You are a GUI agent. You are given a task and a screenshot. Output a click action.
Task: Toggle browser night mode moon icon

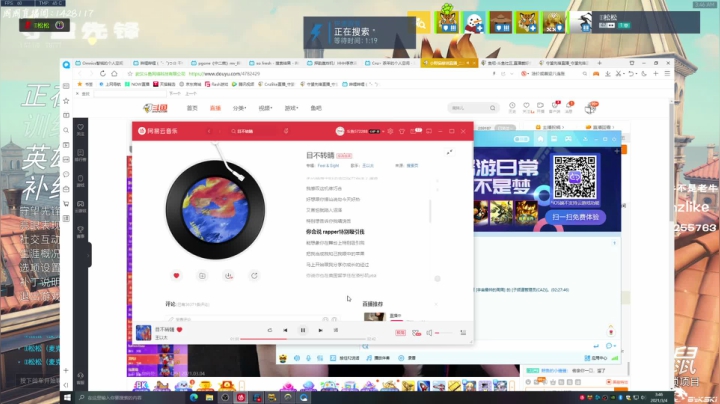pos(644,73)
